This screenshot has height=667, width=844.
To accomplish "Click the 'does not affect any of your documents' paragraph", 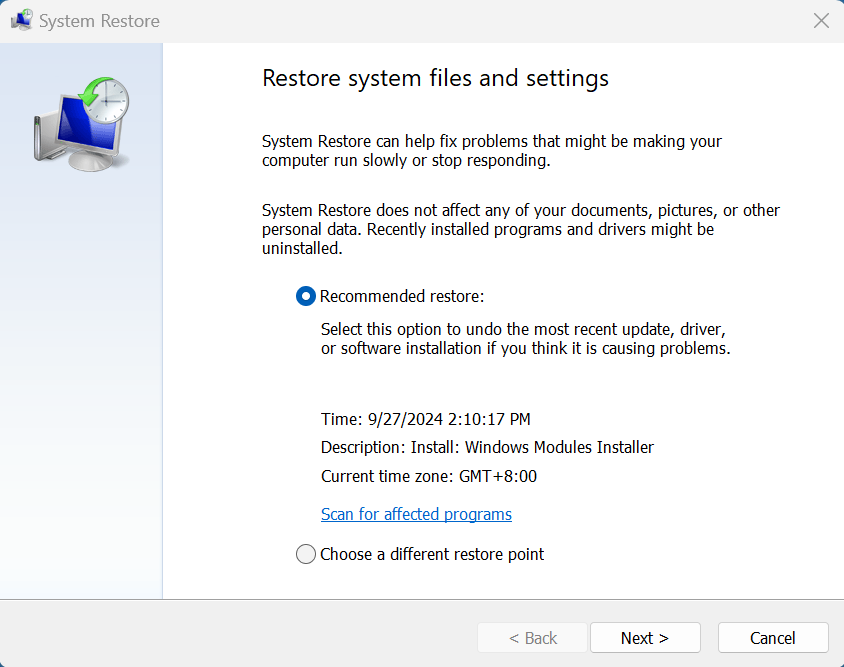I will (521, 229).
